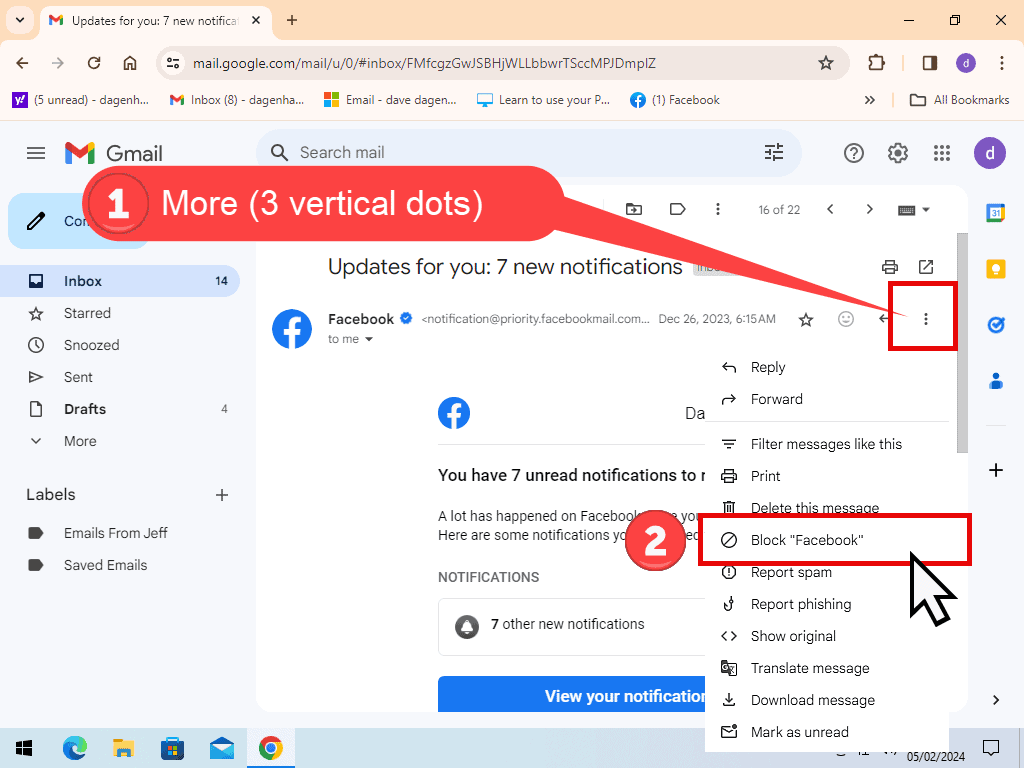
Task: Expand the 'to me' recipient details
Action: pos(368,340)
